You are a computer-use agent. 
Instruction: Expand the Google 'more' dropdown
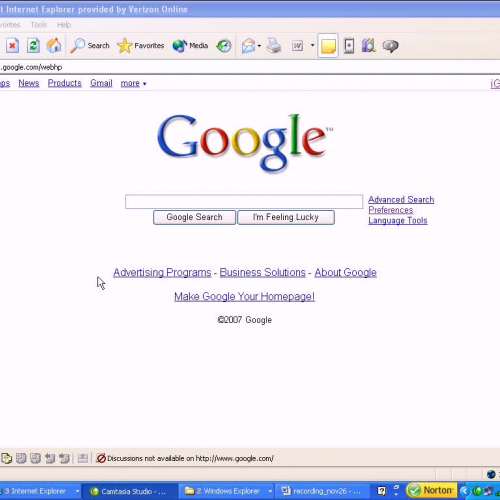click(133, 83)
